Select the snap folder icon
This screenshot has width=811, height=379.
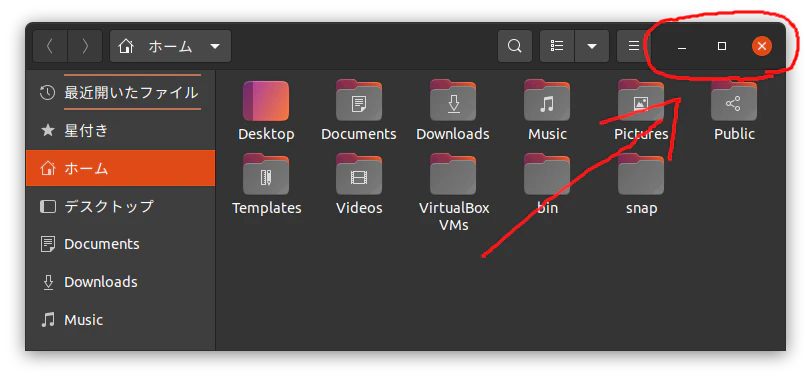tap(641, 174)
